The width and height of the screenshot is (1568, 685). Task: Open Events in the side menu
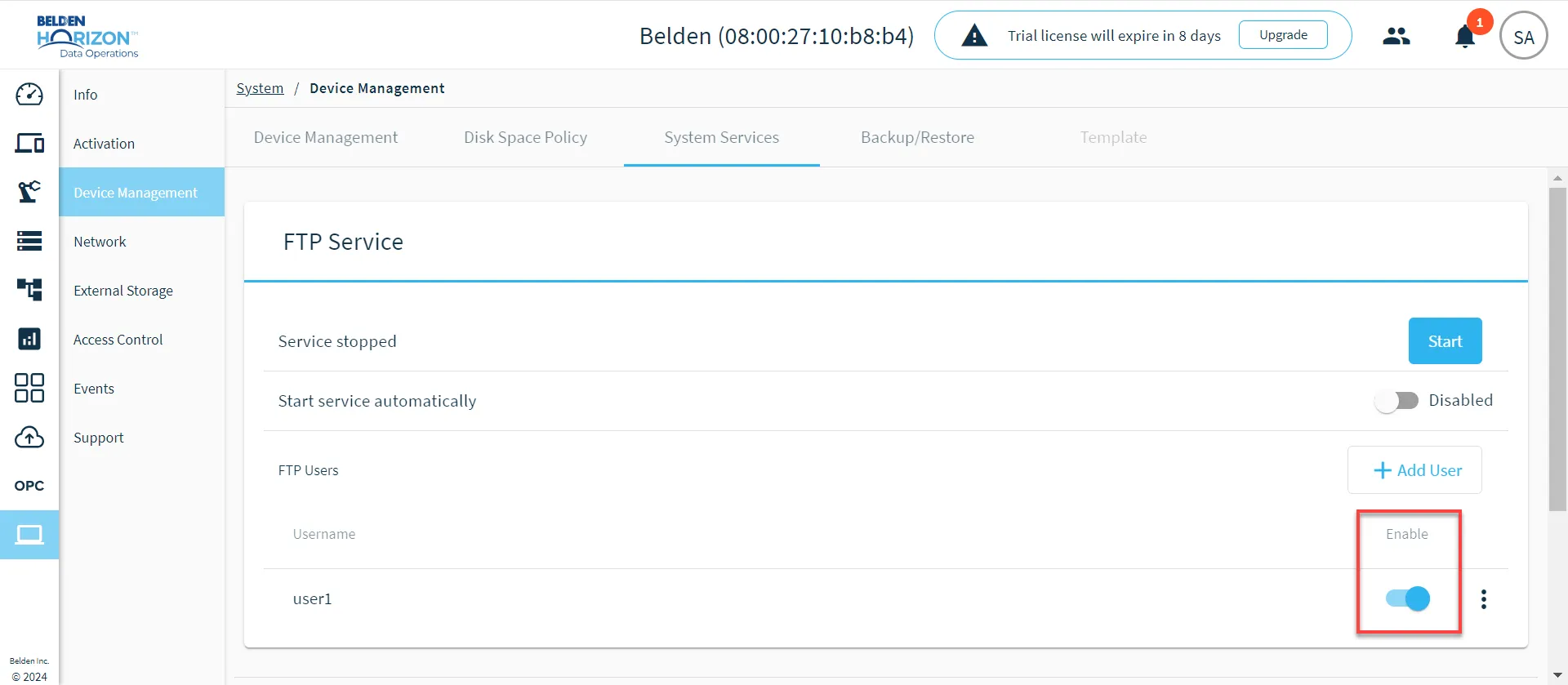[142, 389]
